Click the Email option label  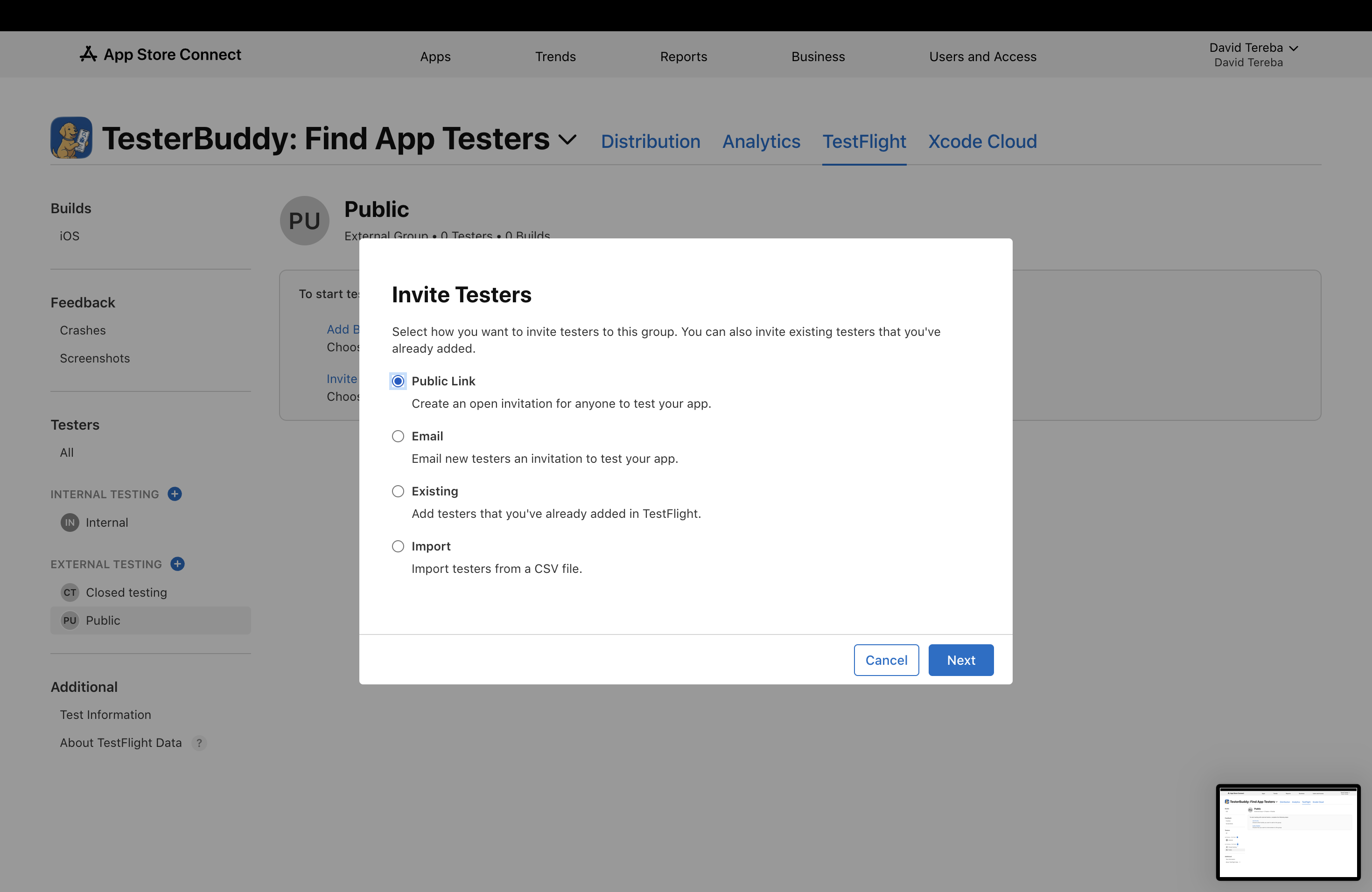pos(427,436)
